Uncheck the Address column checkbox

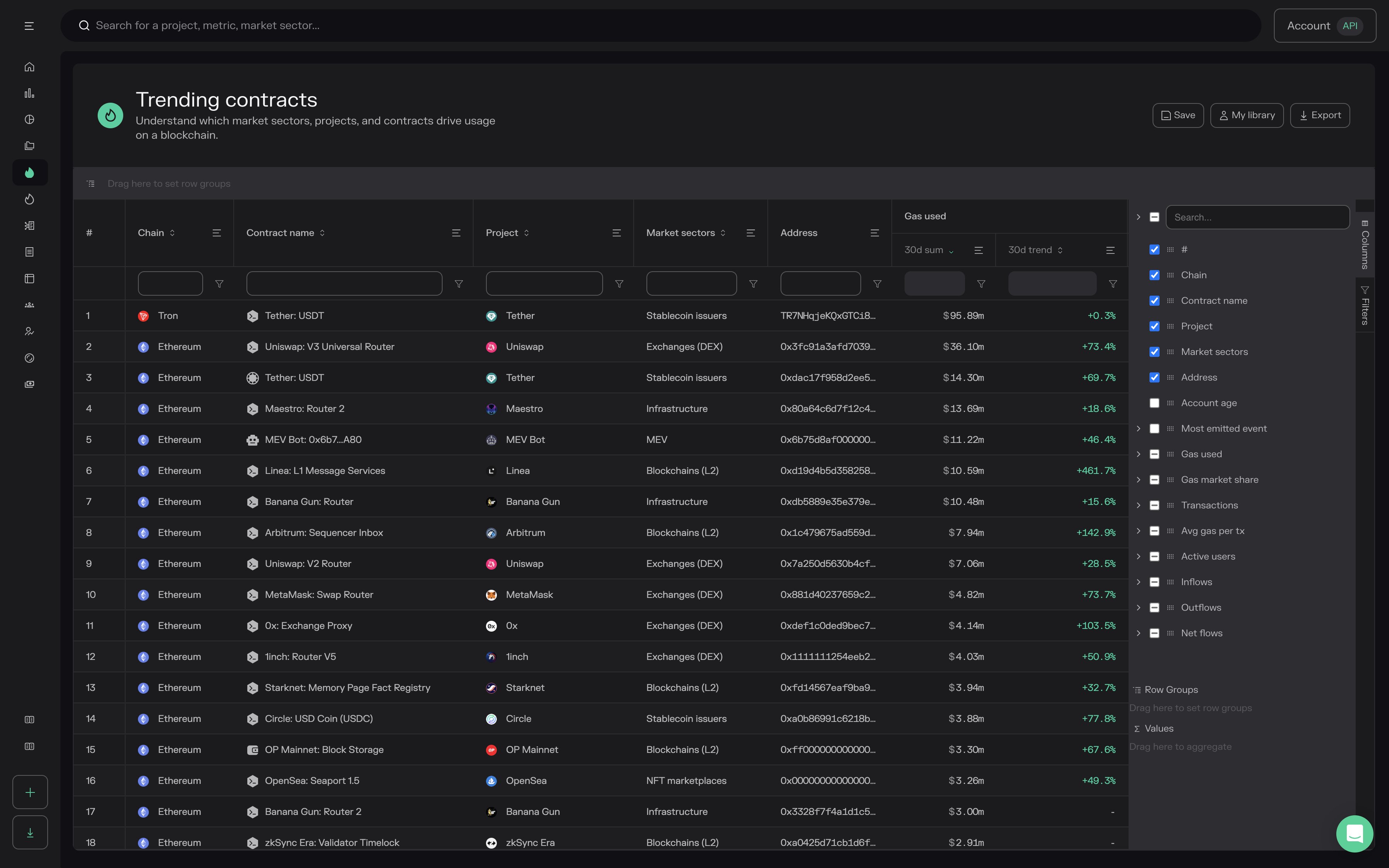pyautogui.click(x=1154, y=377)
